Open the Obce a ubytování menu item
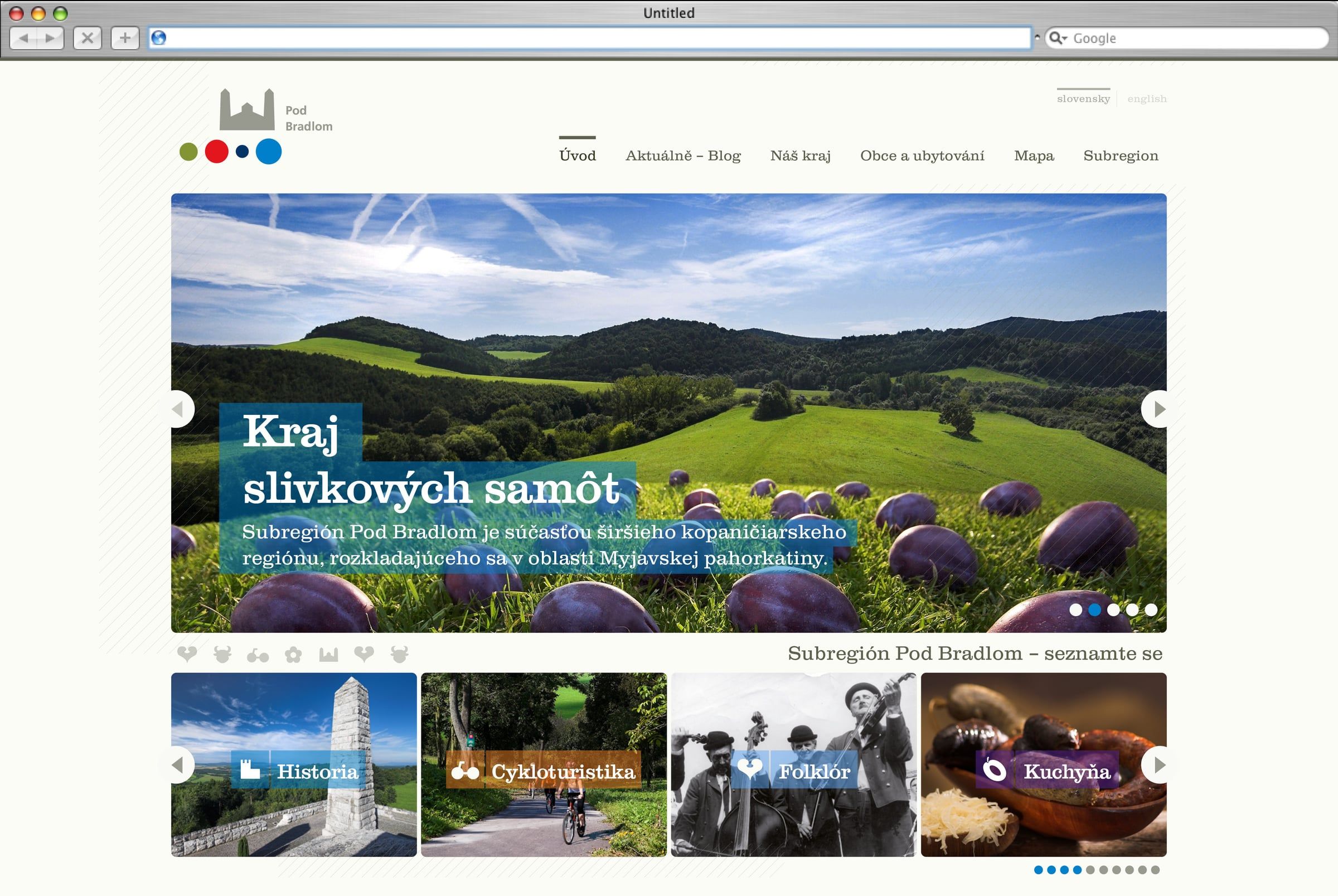The image size is (1338, 896). (x=922, y=156)
